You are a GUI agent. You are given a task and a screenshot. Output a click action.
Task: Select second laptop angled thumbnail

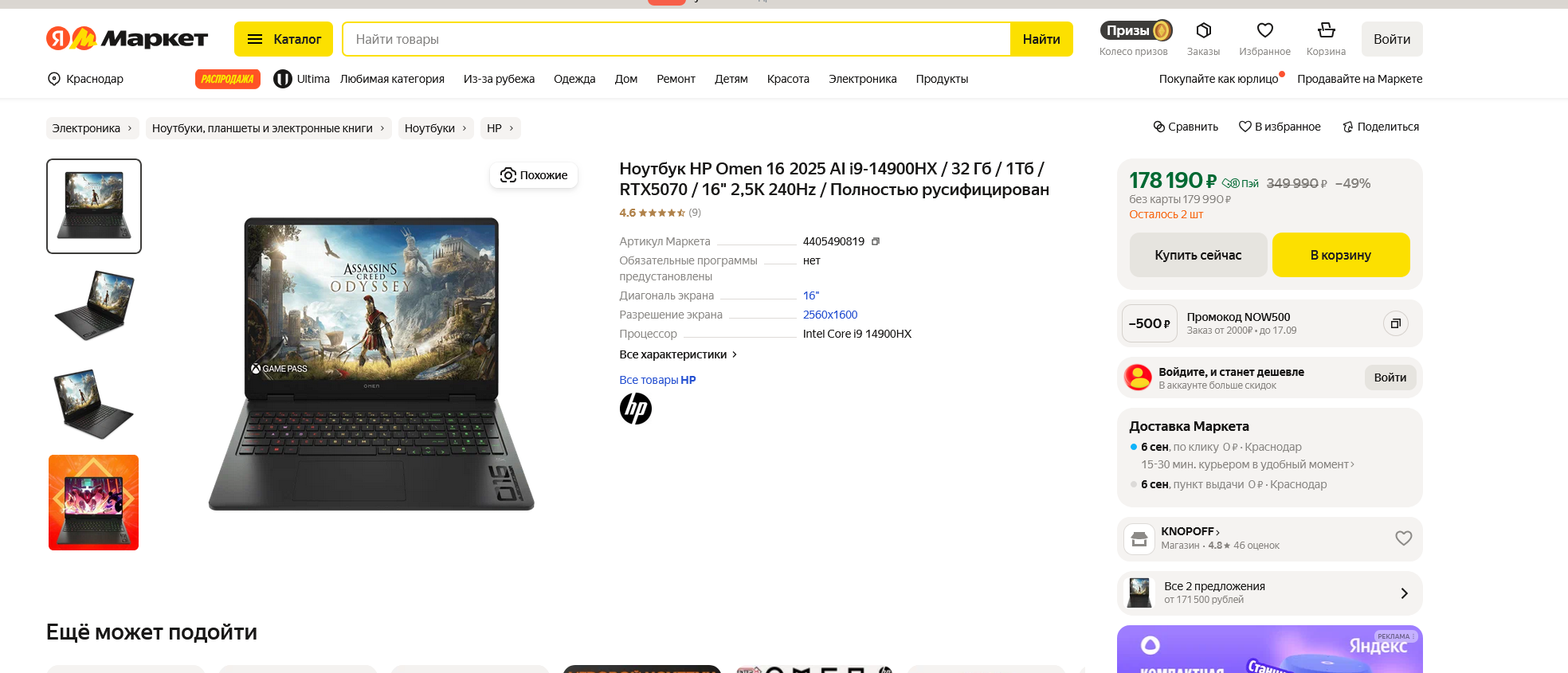click(94, 305)
